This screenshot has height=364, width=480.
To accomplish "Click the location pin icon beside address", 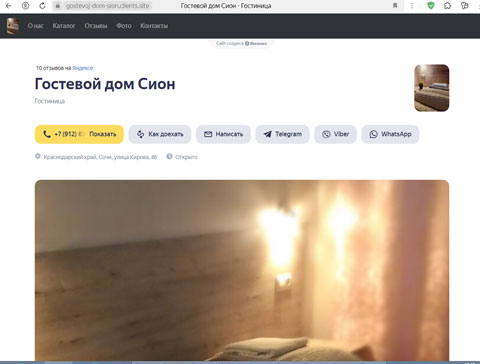I will [38, 156].
